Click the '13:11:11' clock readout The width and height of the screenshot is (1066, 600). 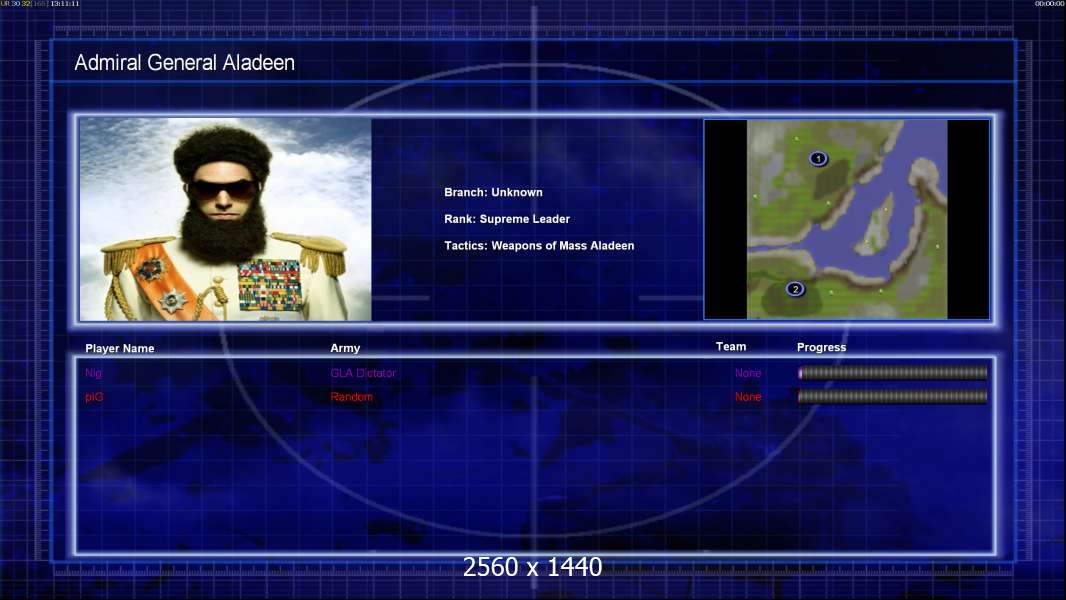65,3
